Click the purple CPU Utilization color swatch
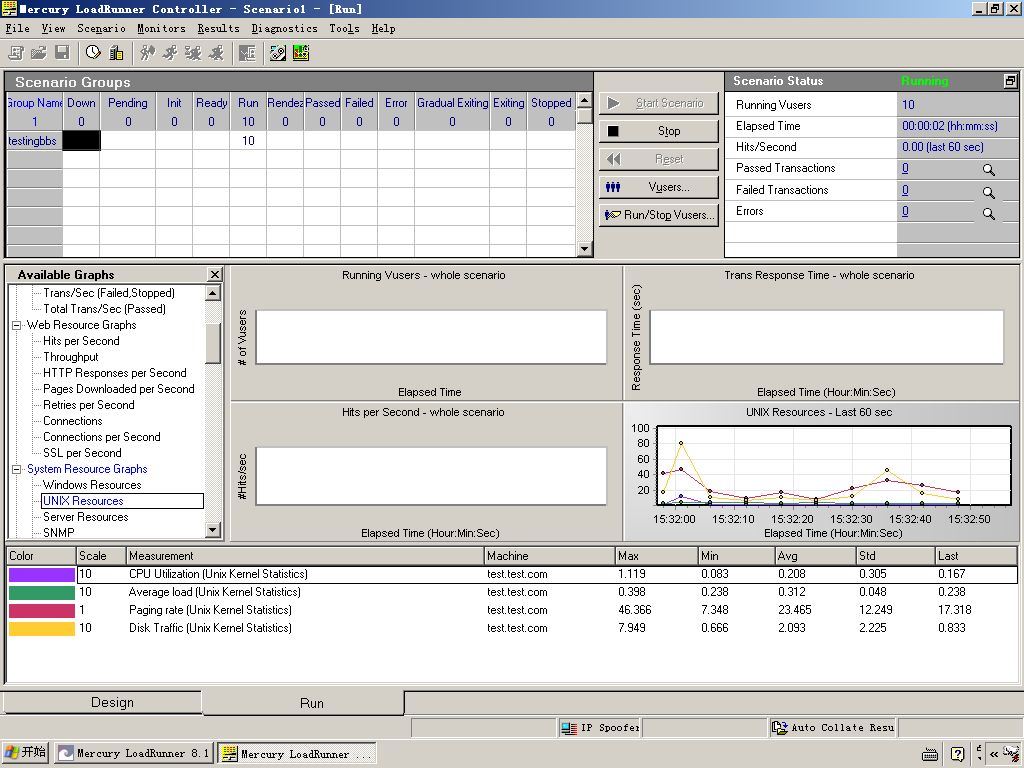1024x768 pixels. pyautogui.click(x=41, y=575)
